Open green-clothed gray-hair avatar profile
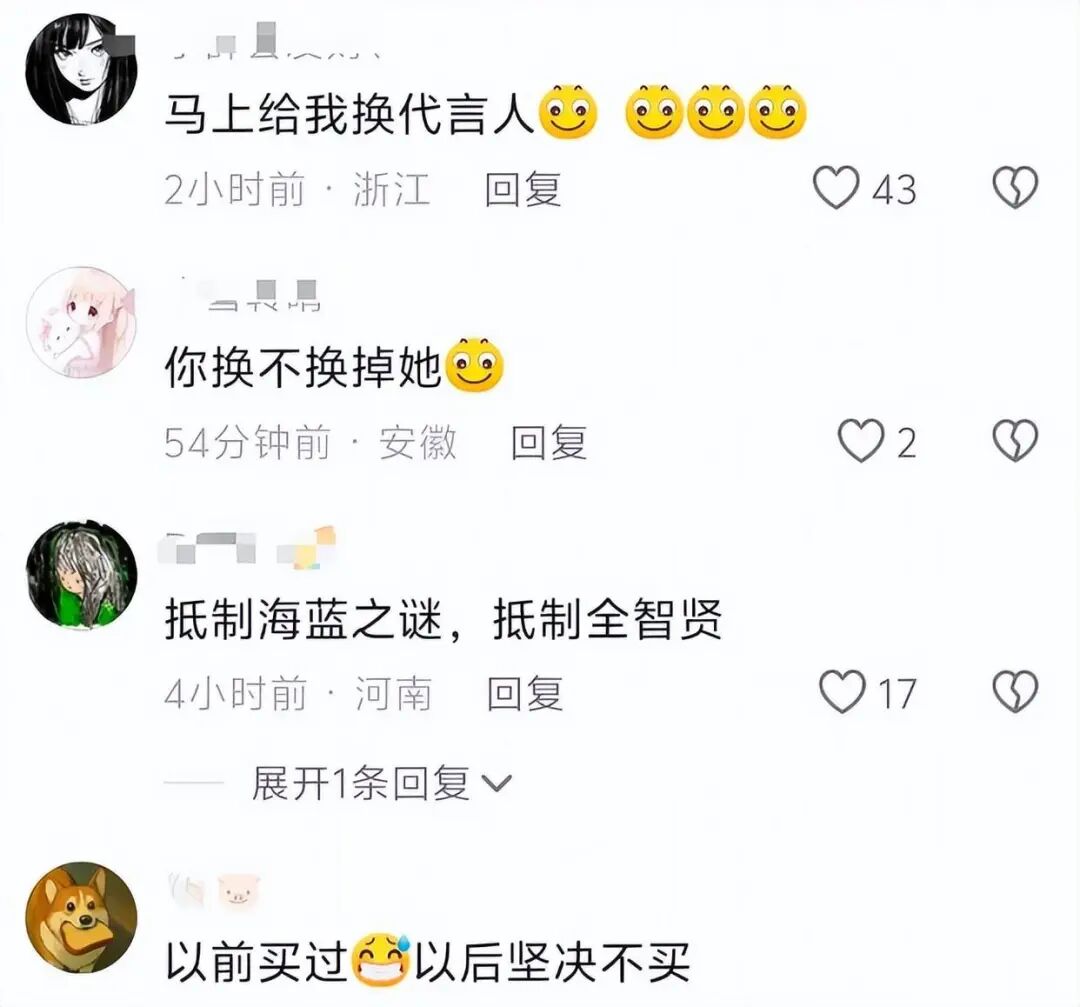This screenshot has width=1080, height=1007. point(81,574)
